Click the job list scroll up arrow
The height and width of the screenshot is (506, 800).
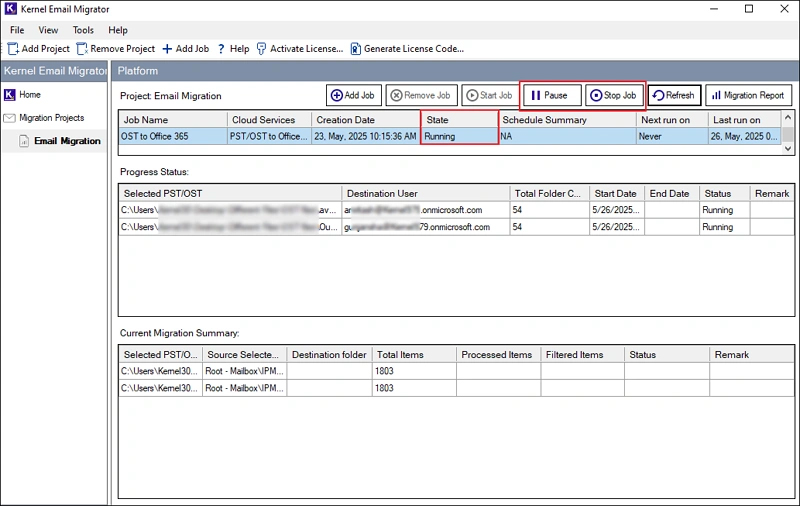pos(788,117)
